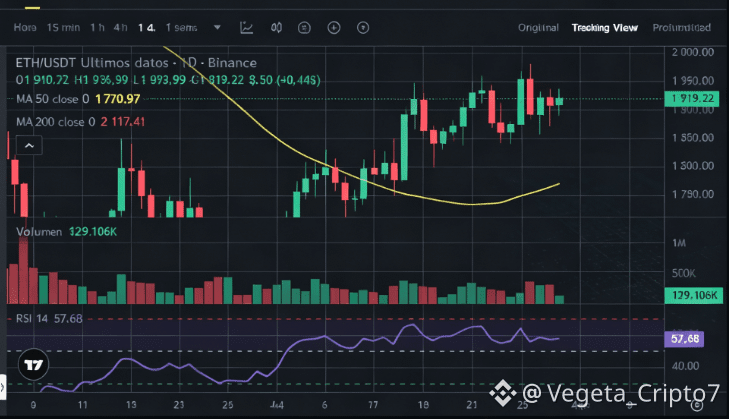Click the purple 57.68 RSI tag

(x=684, y=339)
